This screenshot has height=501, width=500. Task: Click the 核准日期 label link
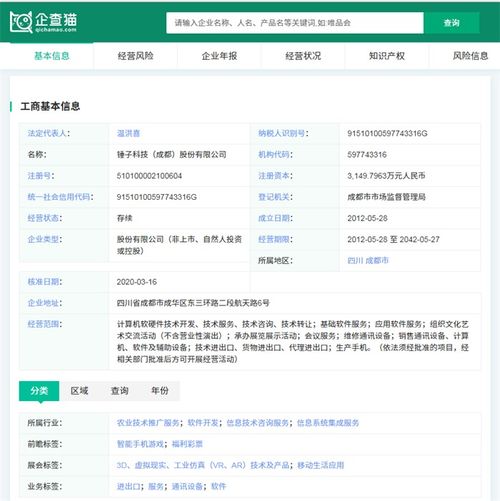pos(43,282)
